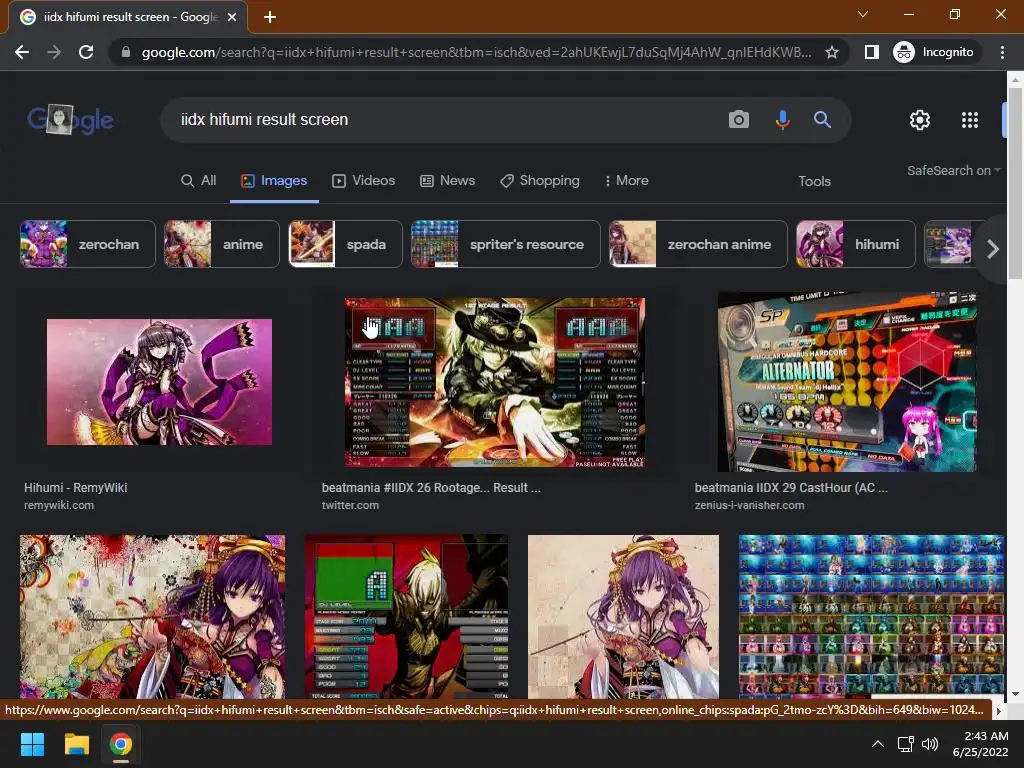Click the page vertical scrollbar thumb
This screenshot has width=1024, height=768.
(x=1015, y=183)
